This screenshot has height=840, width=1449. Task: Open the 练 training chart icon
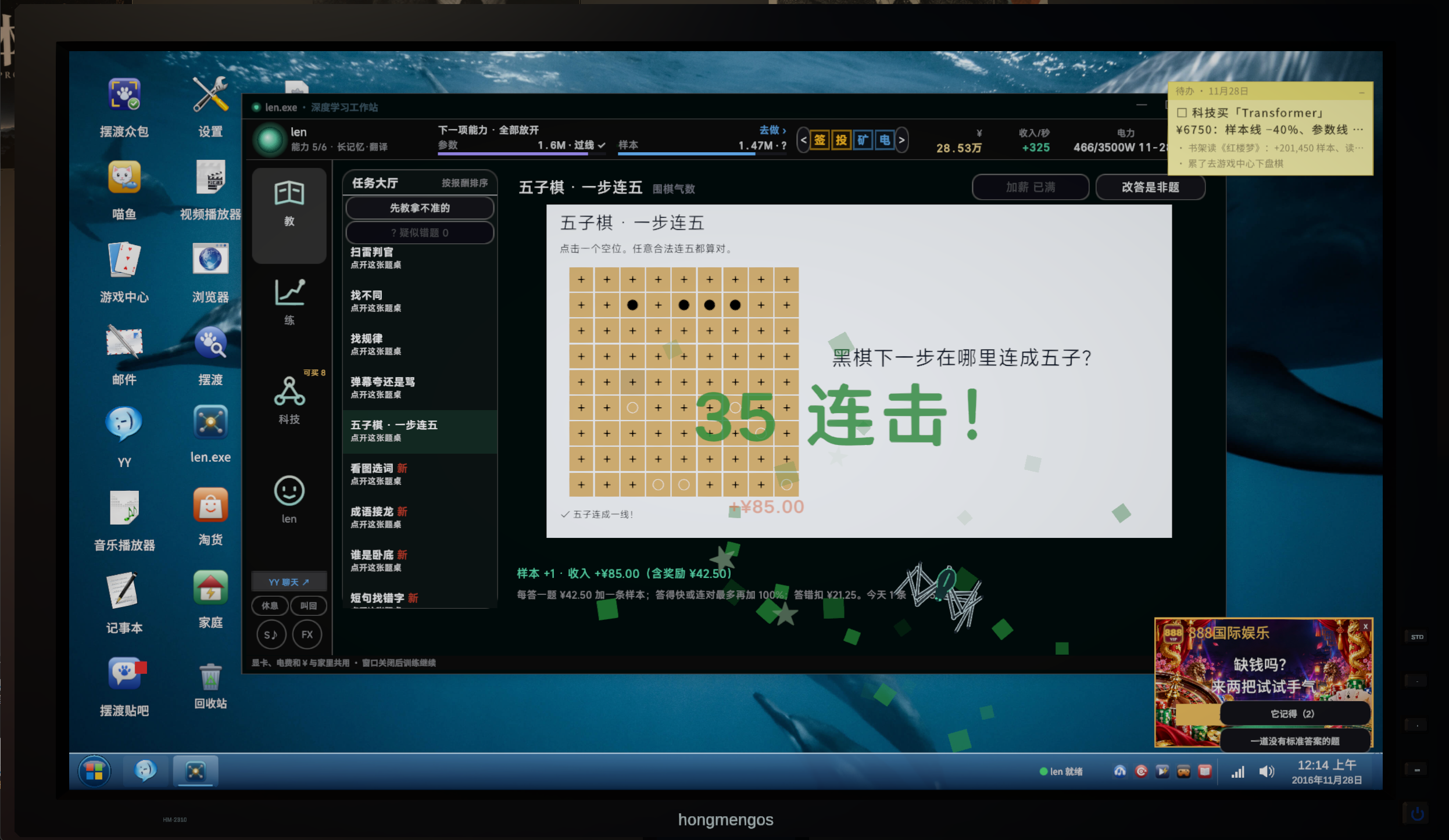tap(289, 302)
